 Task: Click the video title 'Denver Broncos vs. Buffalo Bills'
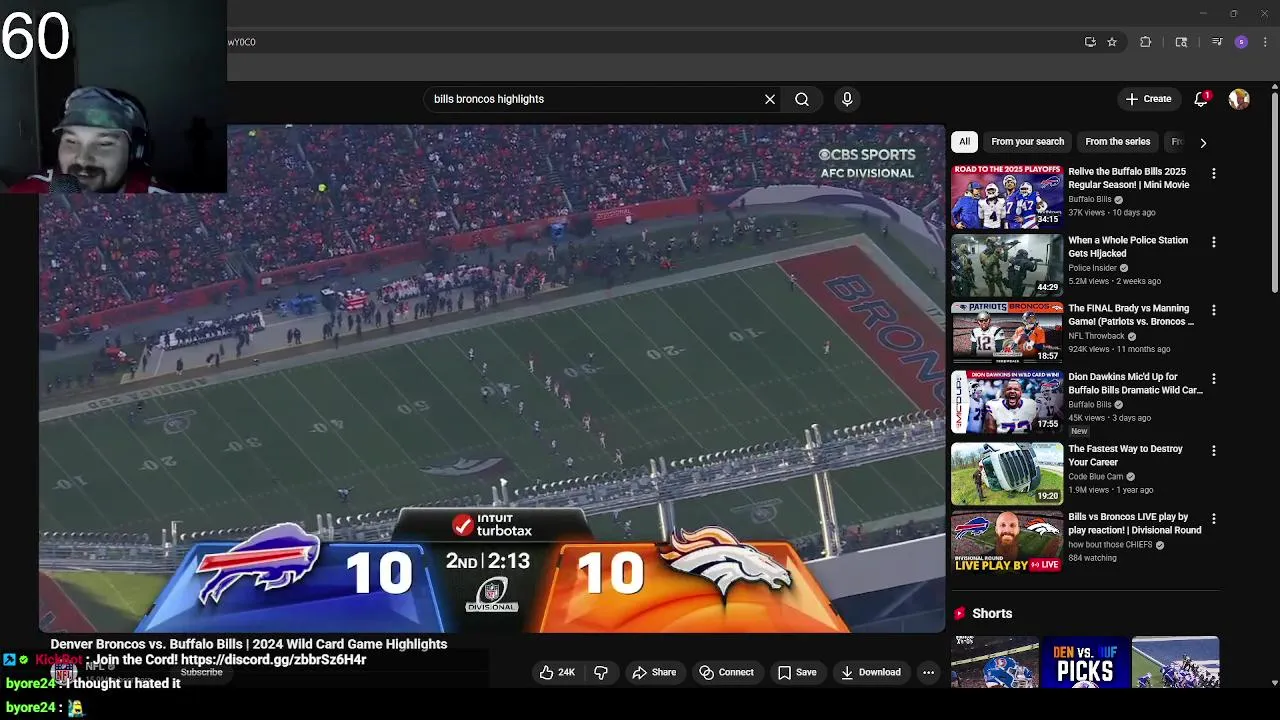pyautogui.click(x=249, y=644)
